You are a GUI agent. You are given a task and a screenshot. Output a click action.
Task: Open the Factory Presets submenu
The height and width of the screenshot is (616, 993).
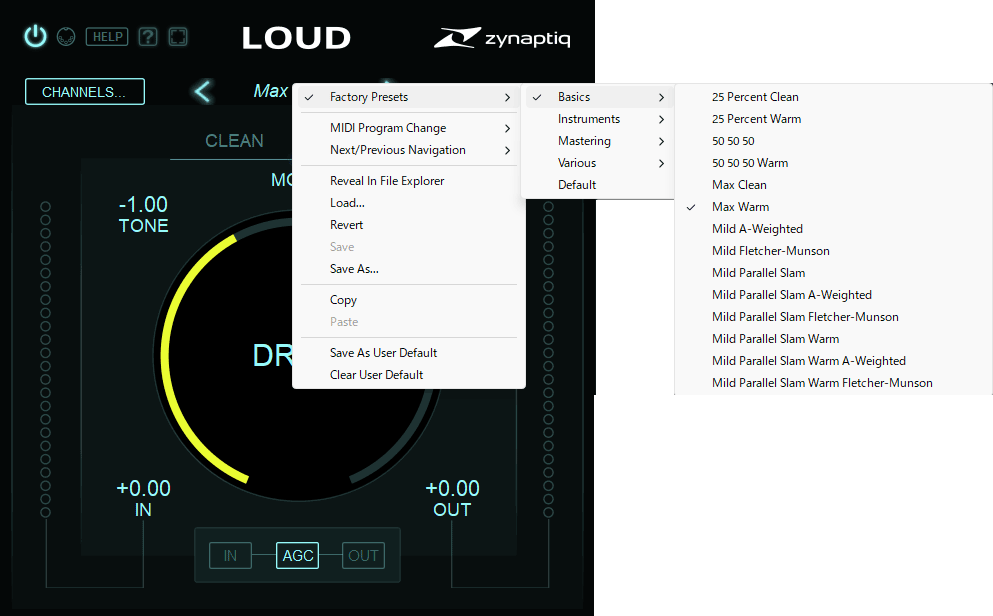point(409,97)
